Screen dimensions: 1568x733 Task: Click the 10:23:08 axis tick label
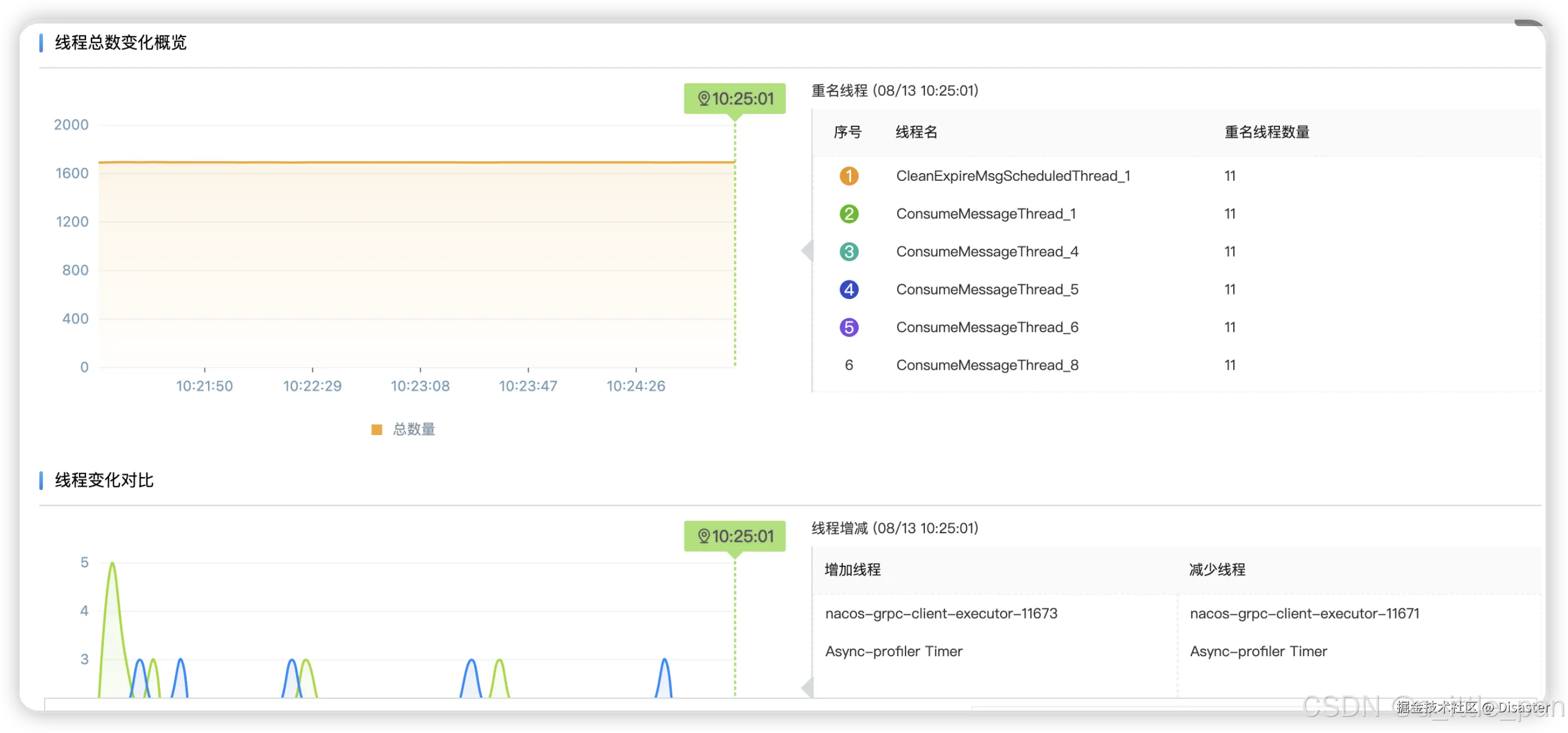pos(420,386)
